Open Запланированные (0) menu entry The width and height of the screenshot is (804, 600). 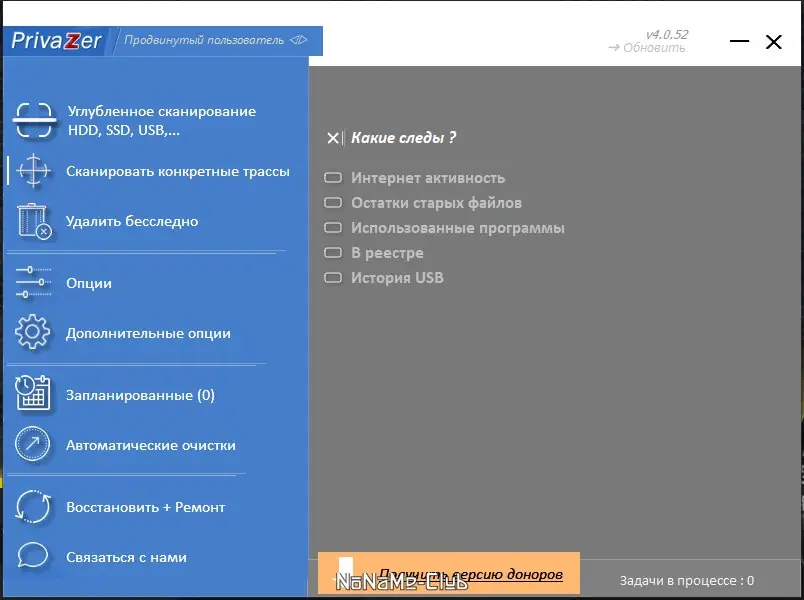click(x=140, y=395)
